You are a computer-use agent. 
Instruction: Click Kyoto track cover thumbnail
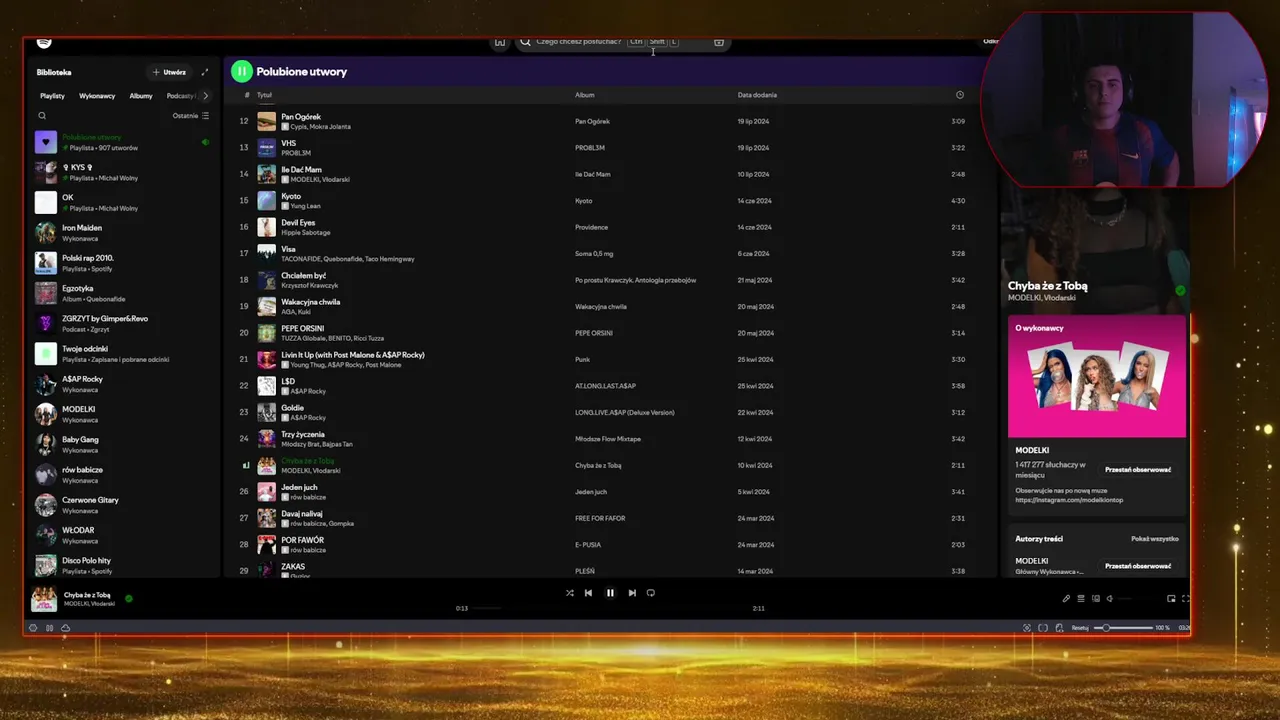266,201
